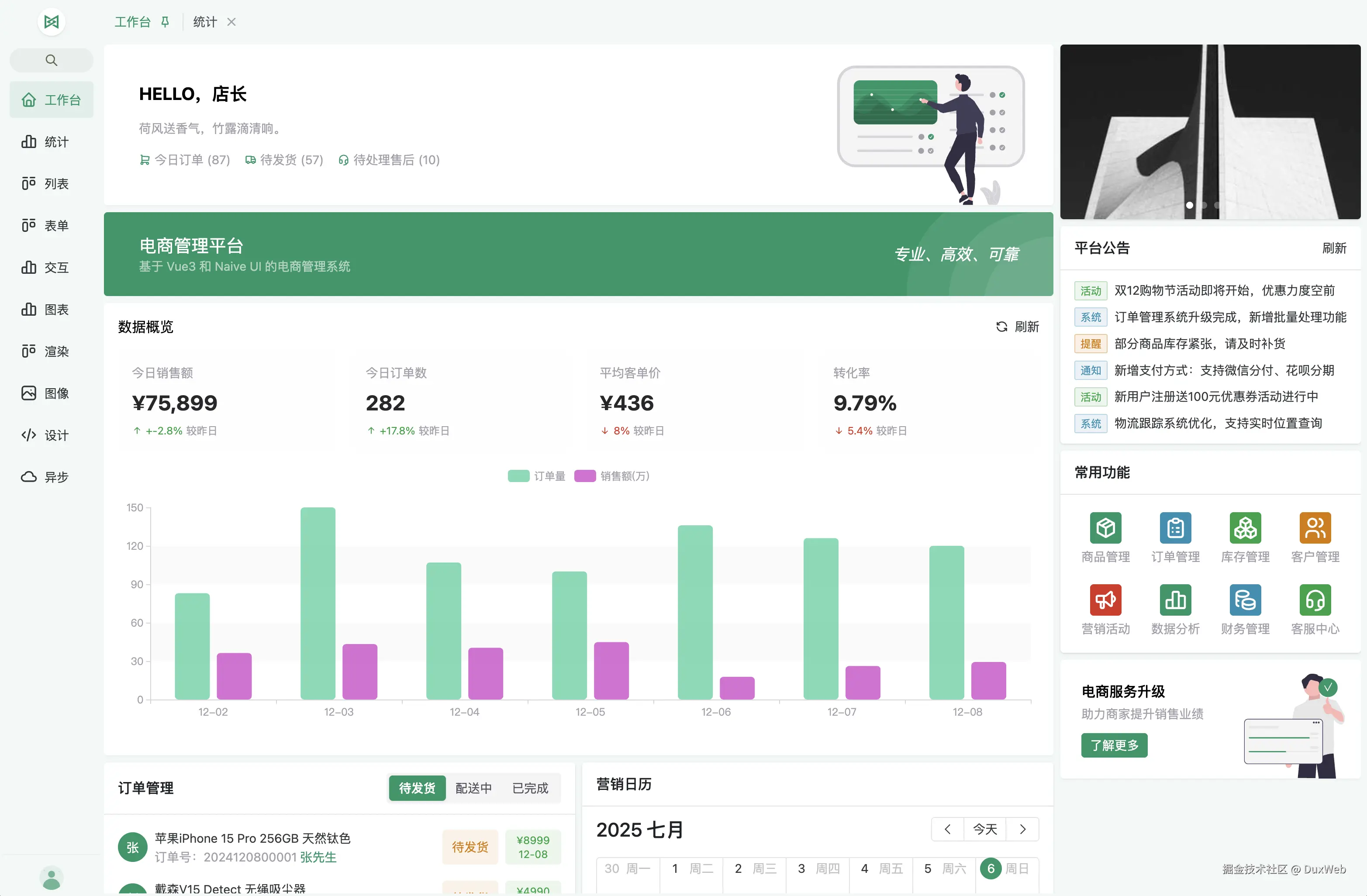Image resolution: width=1367 pixels, height=896 pixels.
Task: Open 统计 in the sidebar menu
Action: pos(51,142)
